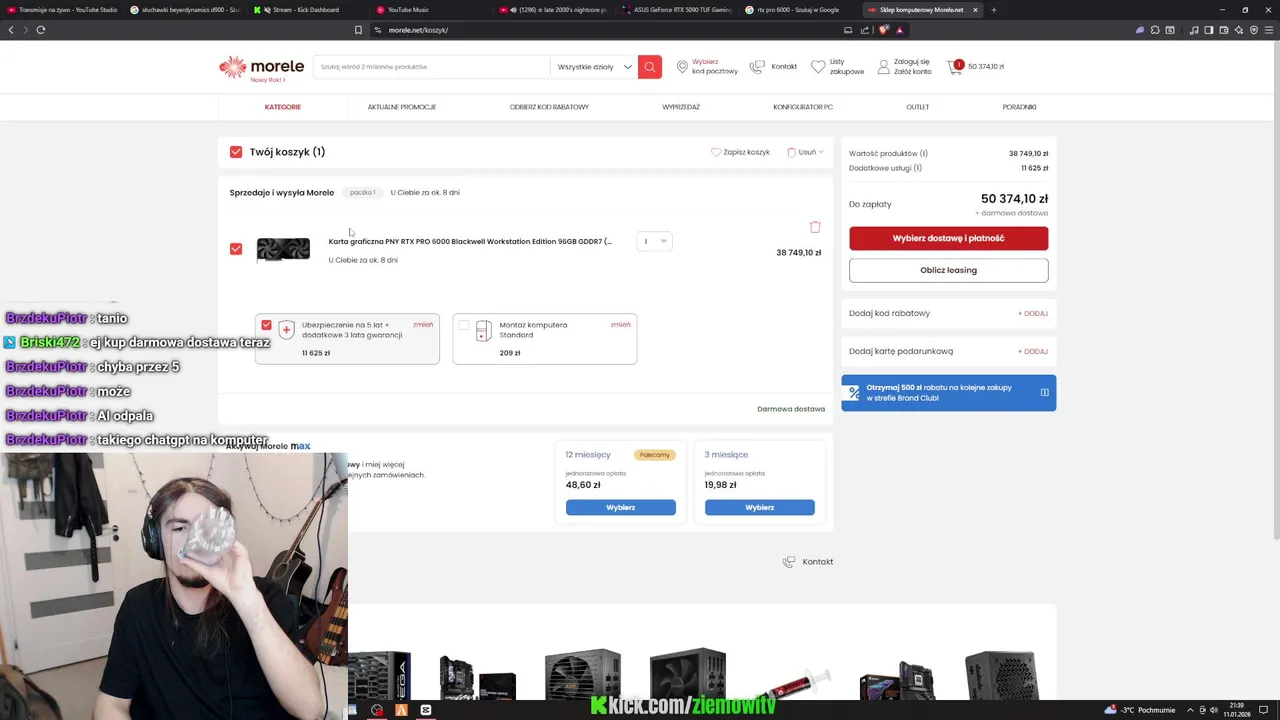Open the browser hamburger menu
Screen dimensions: 1280x720
(1269, 30)
